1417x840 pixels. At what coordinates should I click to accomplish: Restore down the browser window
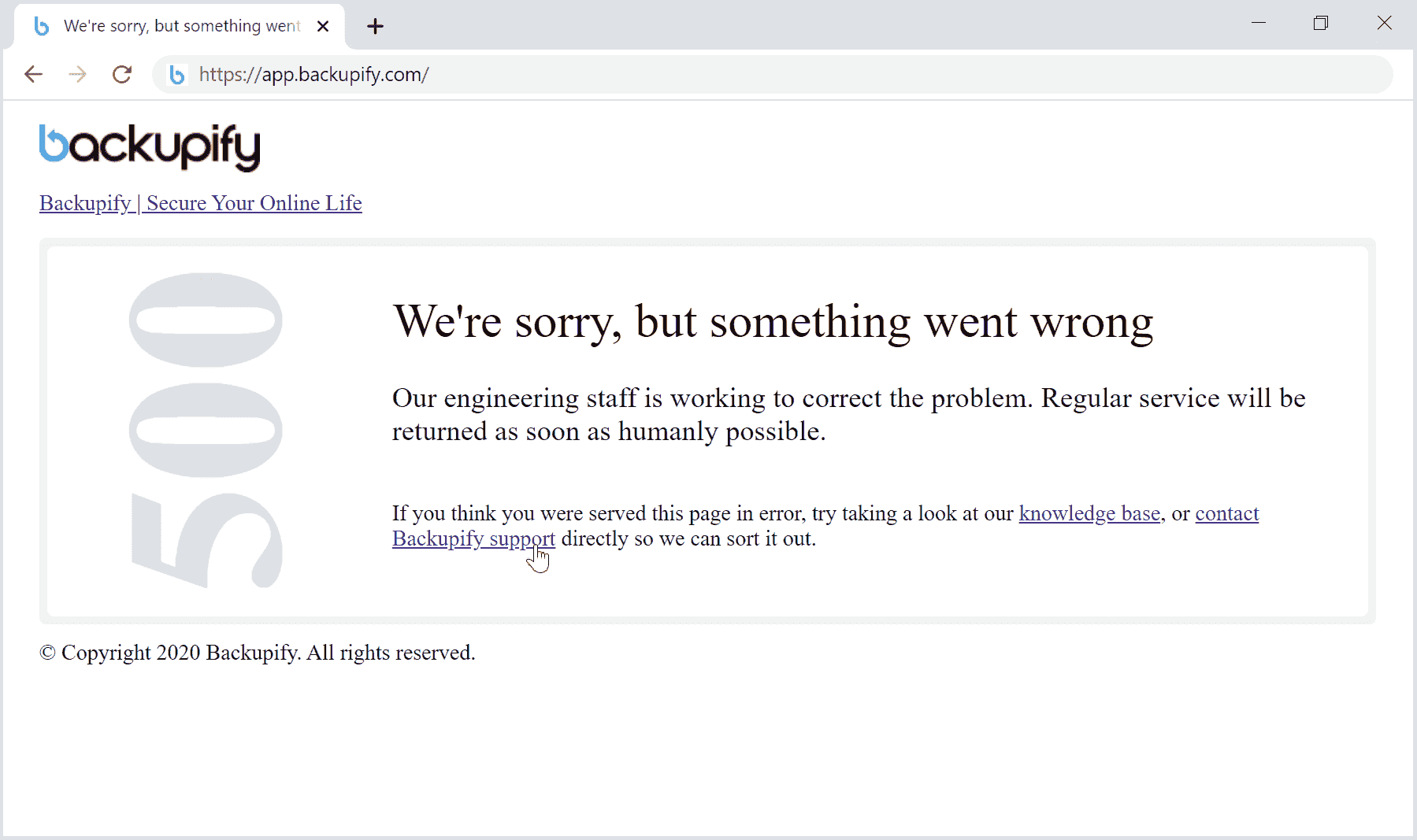click(1321, 23)
